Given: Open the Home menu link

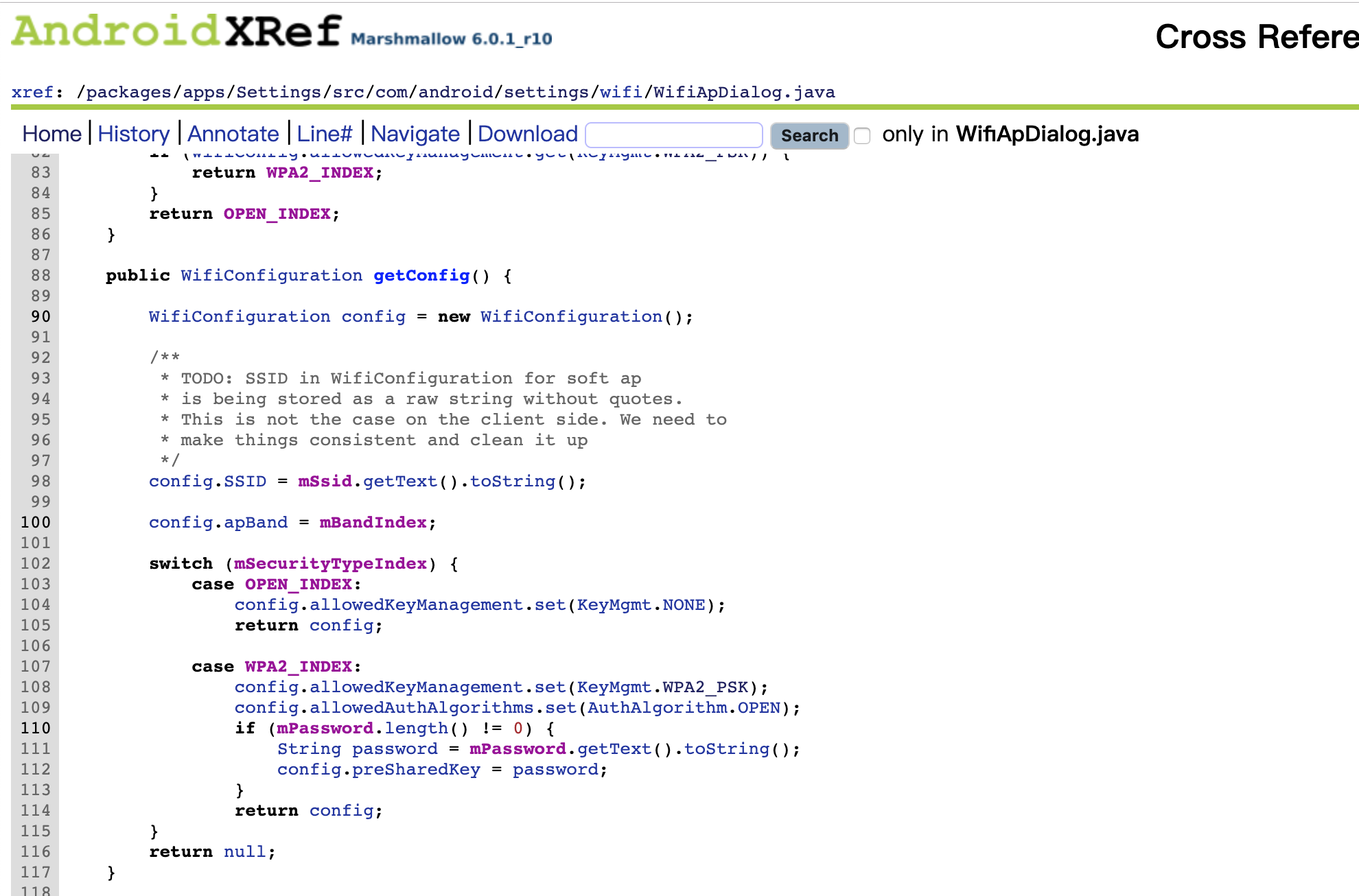Looking at the screenshot, I should (52, 134).
